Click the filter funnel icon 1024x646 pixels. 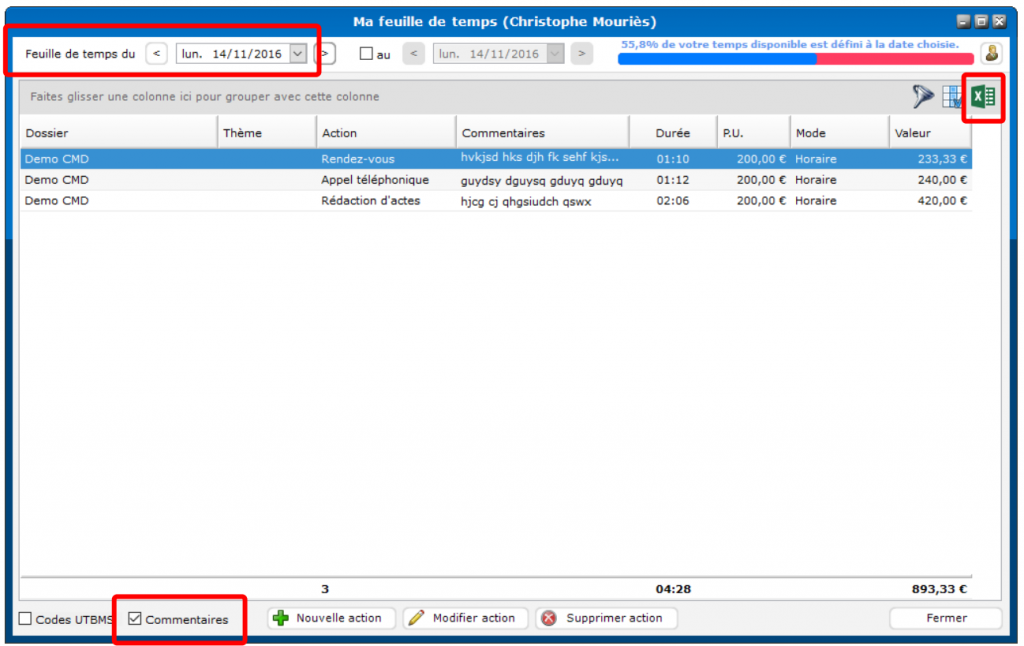tap(921, 97)
